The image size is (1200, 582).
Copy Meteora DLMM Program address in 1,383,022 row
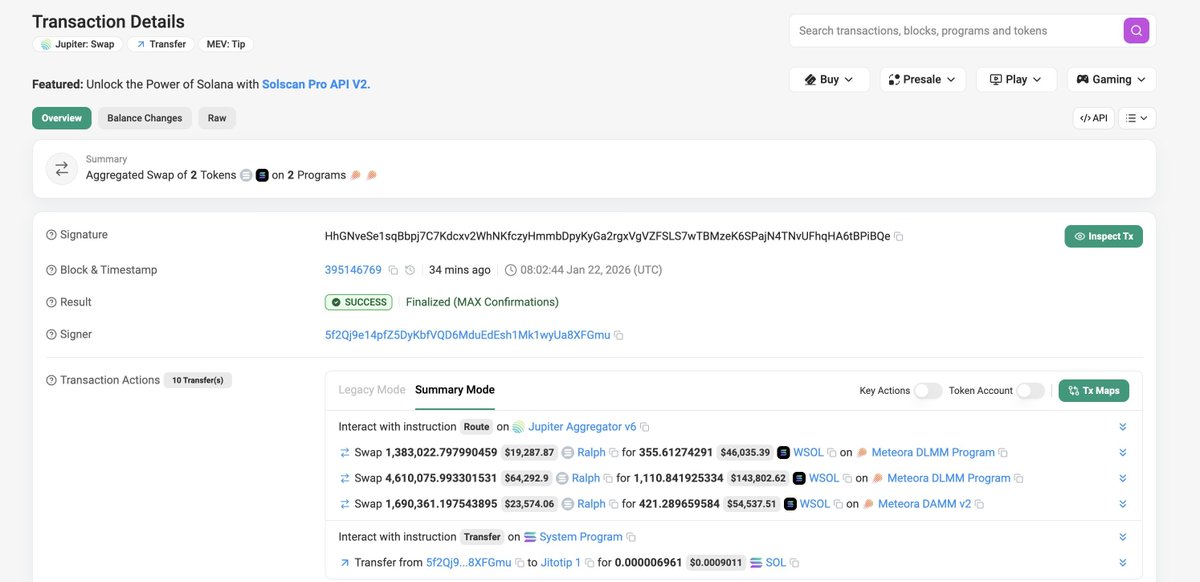coord(1003,453)
